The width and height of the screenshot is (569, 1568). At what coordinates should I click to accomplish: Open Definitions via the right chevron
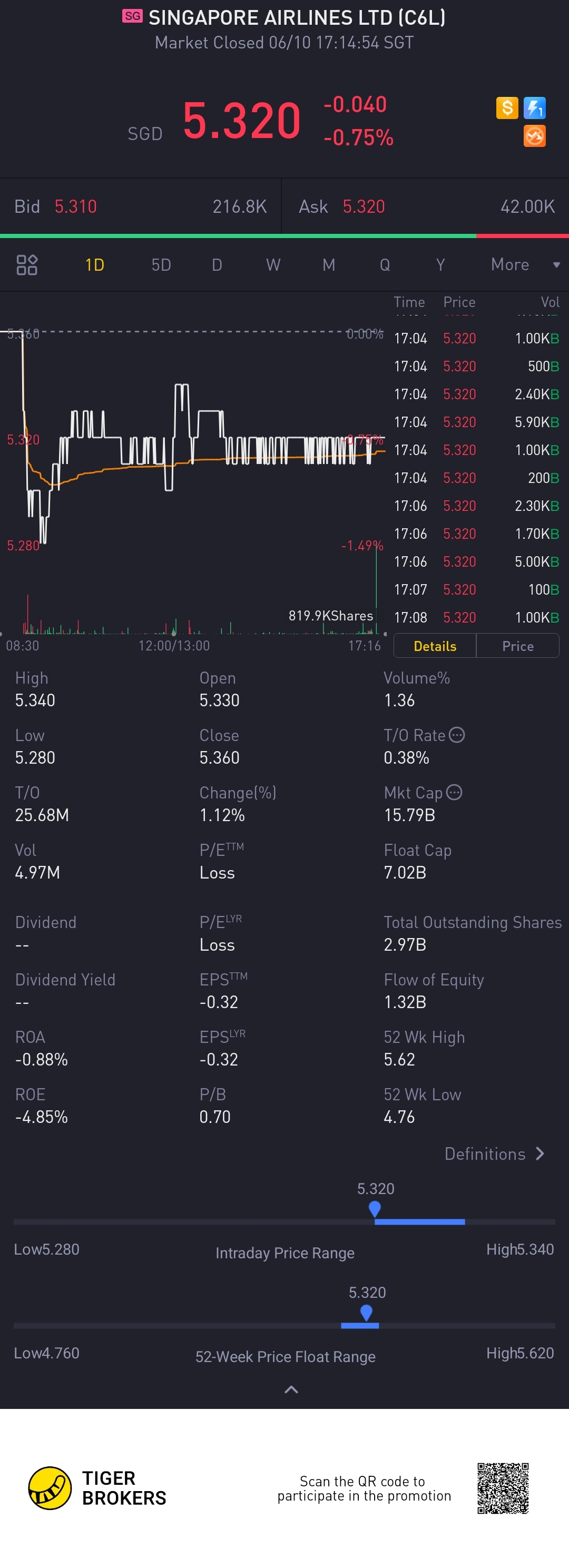(539, 1153)
